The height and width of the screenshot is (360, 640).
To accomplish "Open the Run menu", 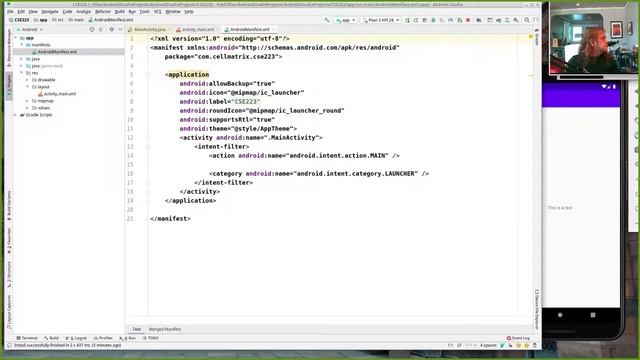I will [x=132, y=12].
